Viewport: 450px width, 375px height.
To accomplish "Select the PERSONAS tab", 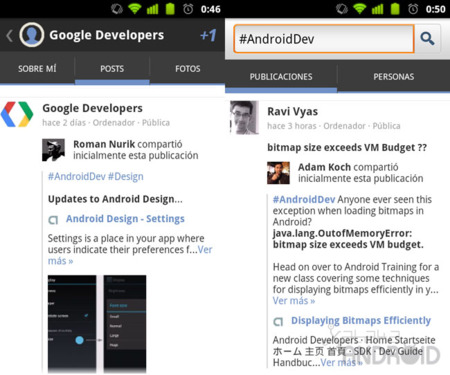I will point(394,77).
